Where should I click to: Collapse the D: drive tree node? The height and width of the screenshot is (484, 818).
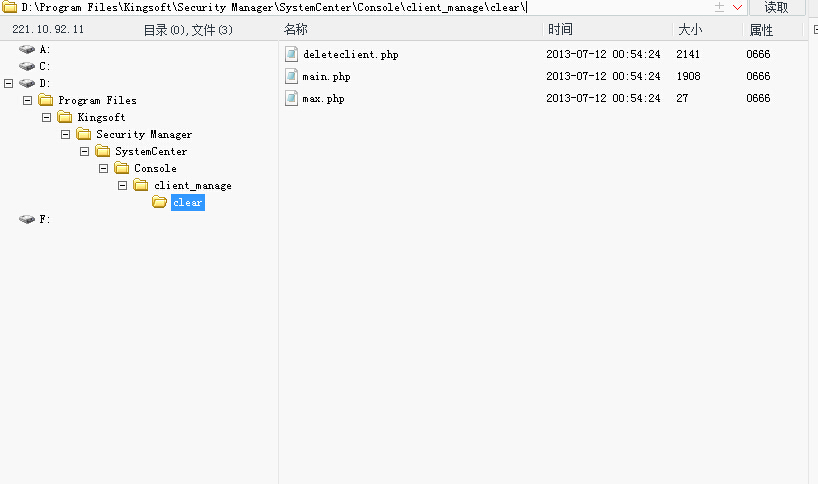click(x=8, y=83)
